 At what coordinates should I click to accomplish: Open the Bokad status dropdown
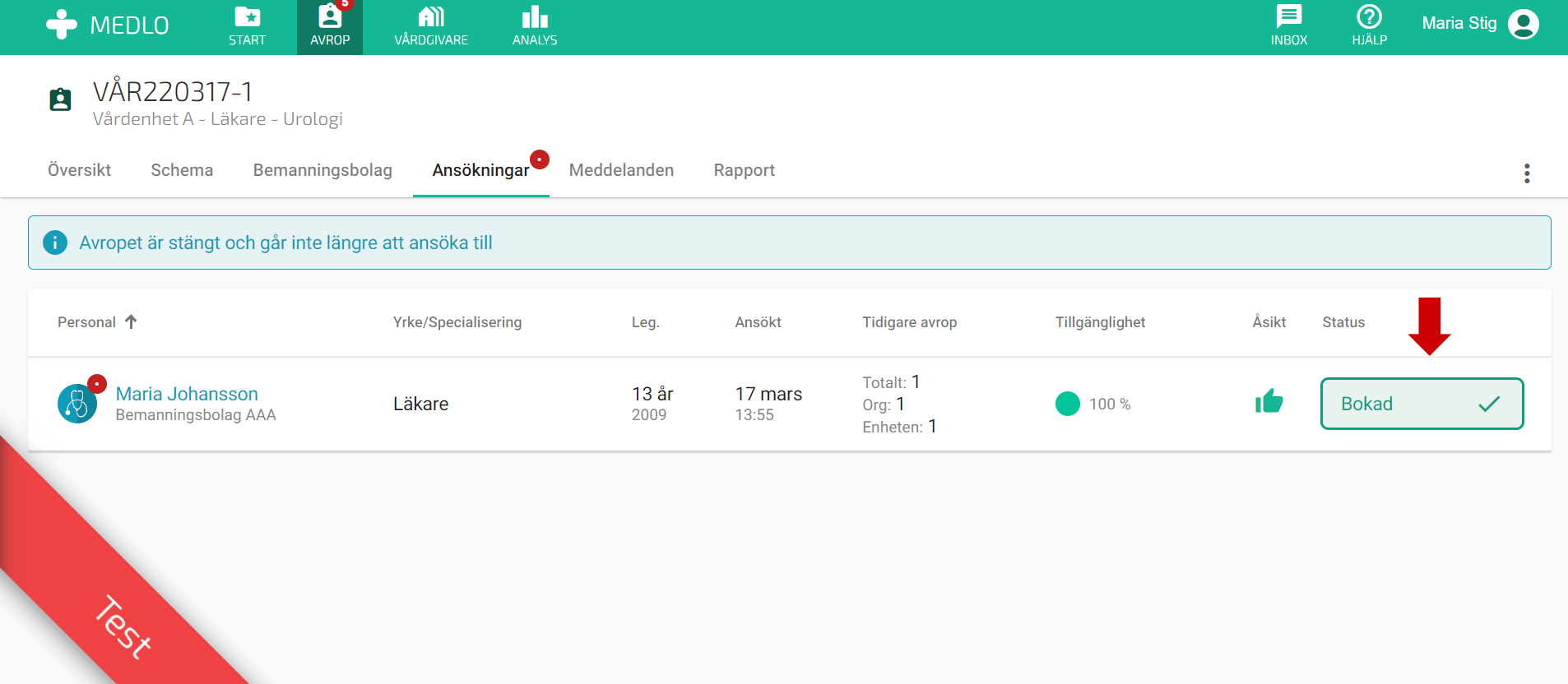[1422, 404]
